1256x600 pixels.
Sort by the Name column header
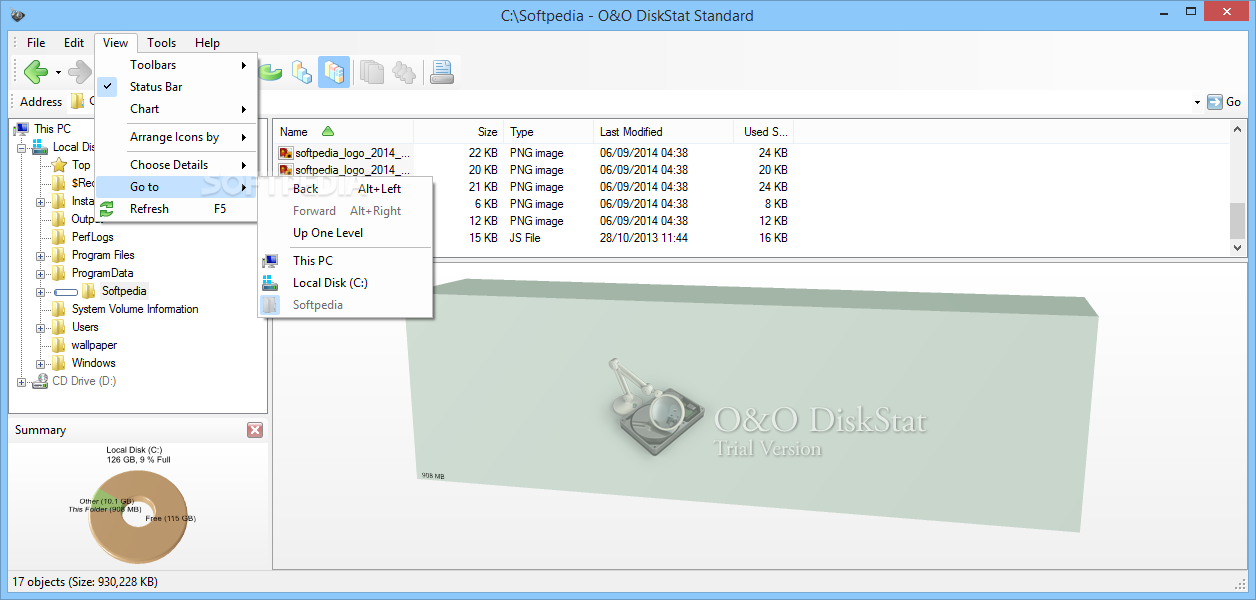tap(343, 132)
